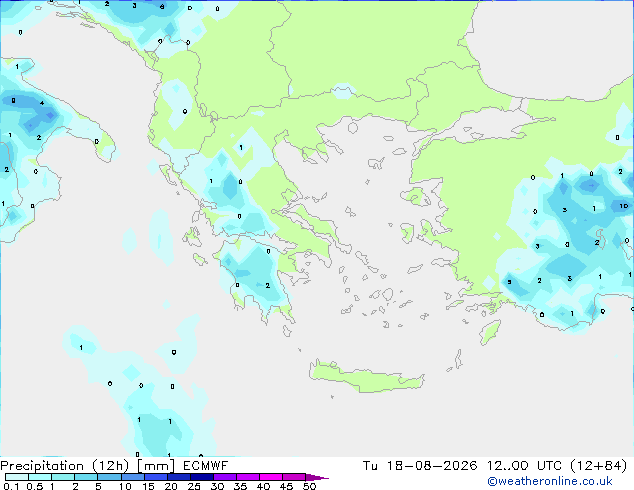This screenshot has width=634, height=490.
Task: Click the 0.5–1 mm legend color swatch
Action: pos(40,477)
